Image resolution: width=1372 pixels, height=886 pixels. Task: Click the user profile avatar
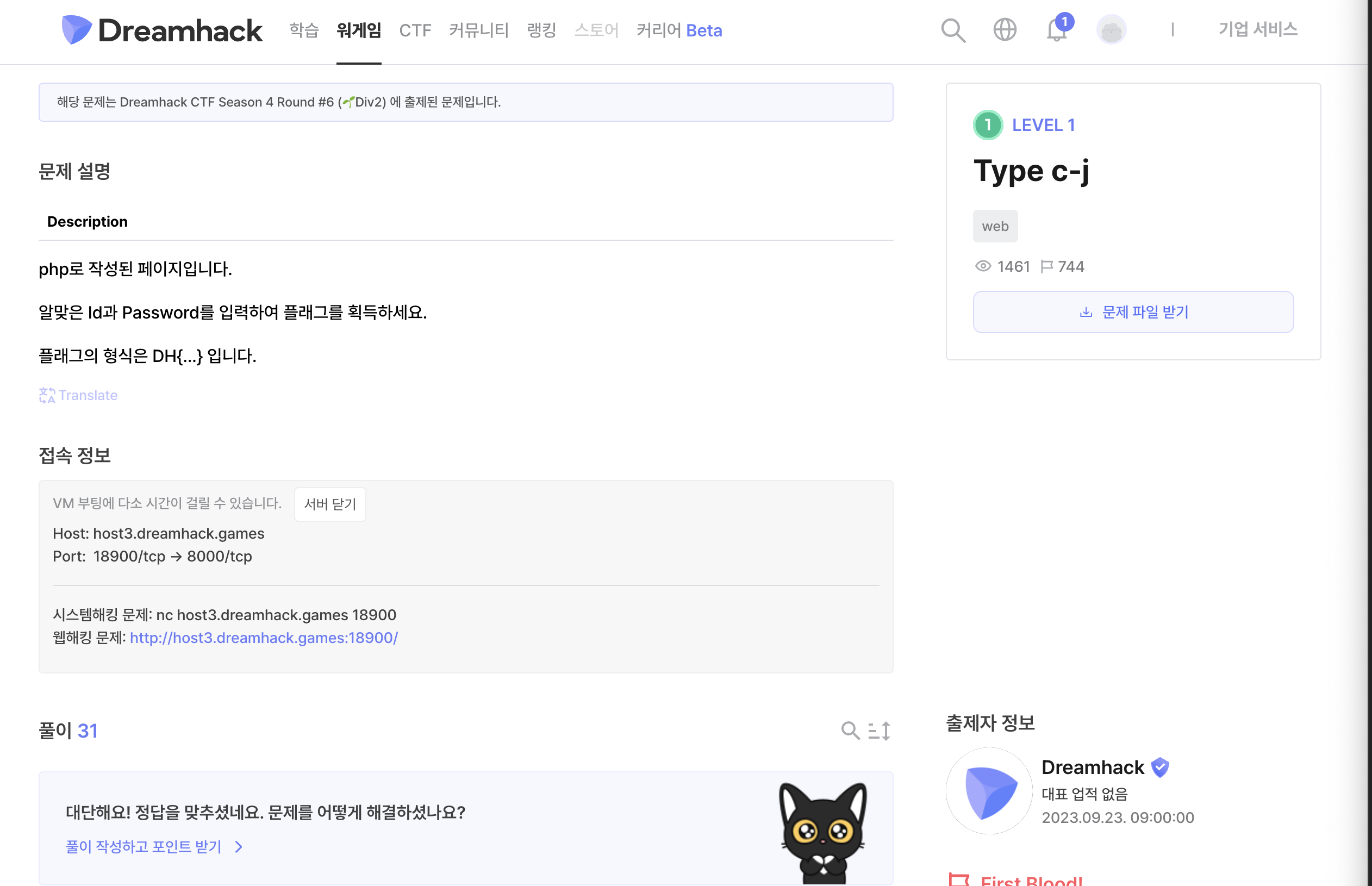(1111, 30)
